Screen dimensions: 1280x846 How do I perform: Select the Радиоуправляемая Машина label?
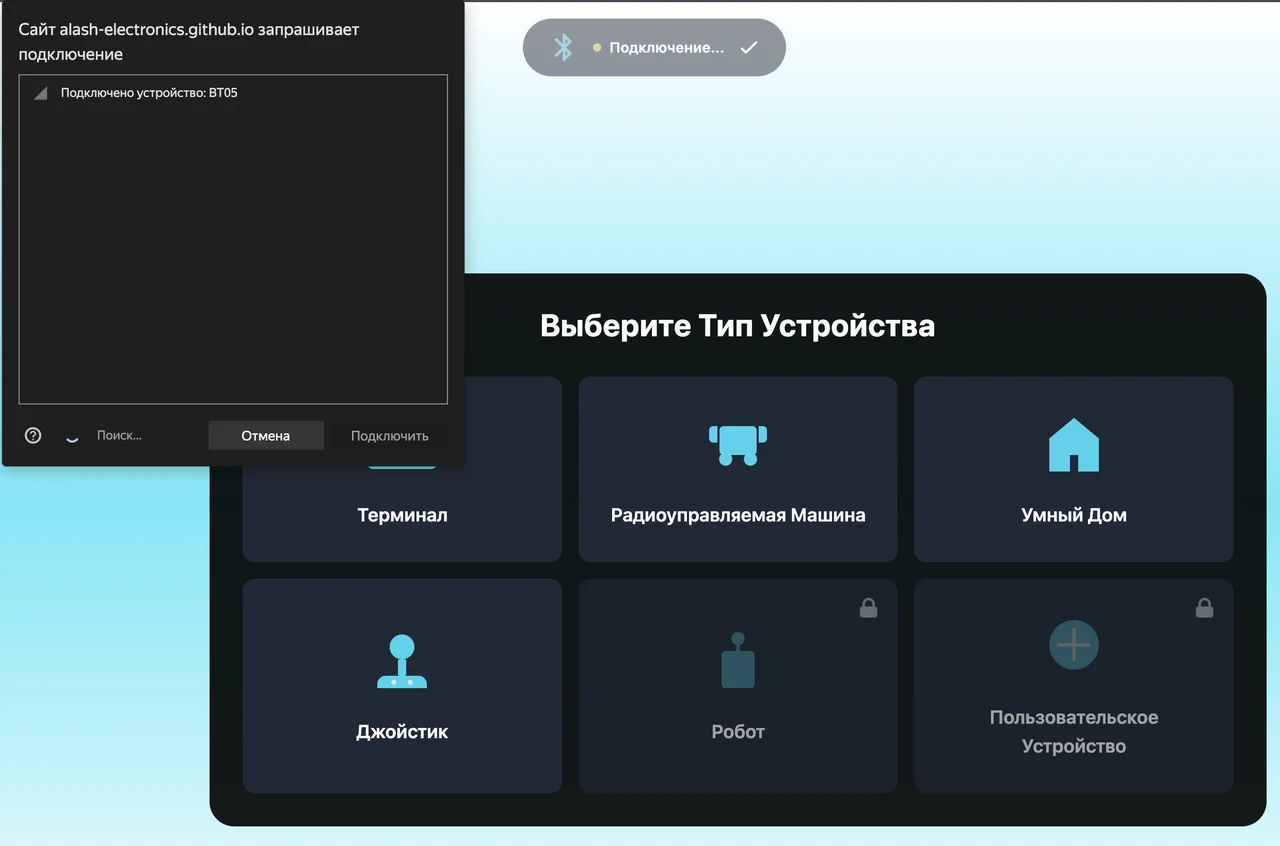[x=738, y=516]
